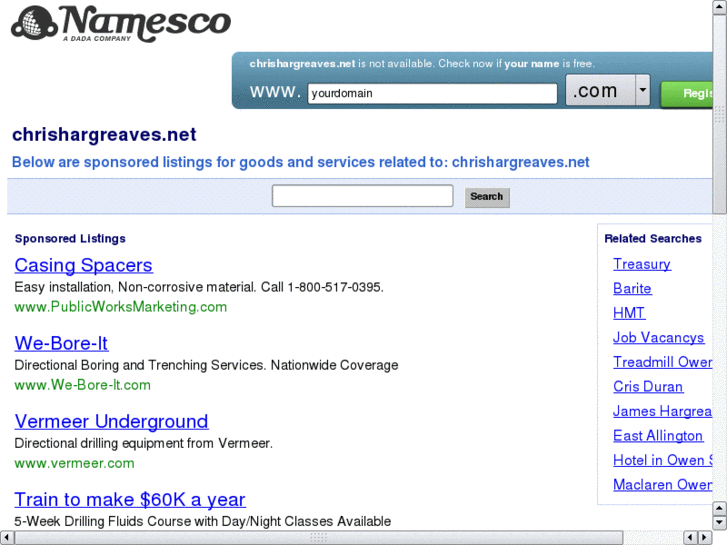727x545 pixels.
Task: Click the horizontal scrollbar left arrow
Action: pos(6,538)
